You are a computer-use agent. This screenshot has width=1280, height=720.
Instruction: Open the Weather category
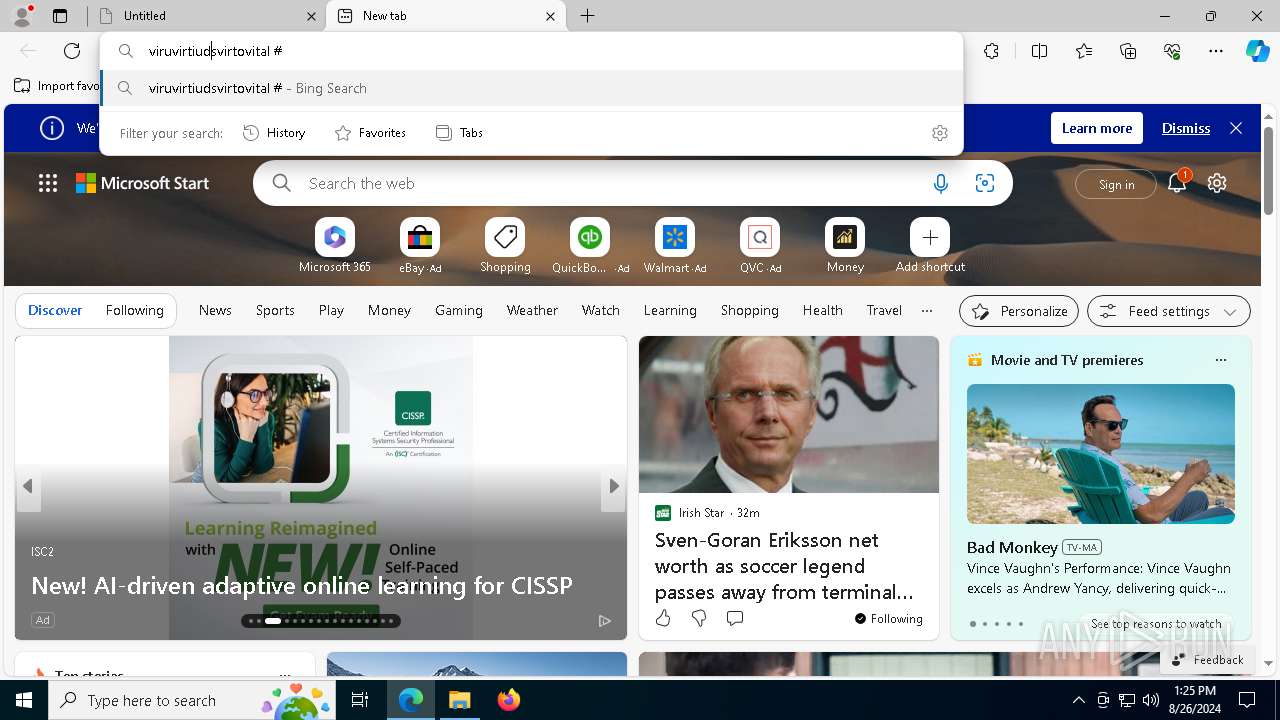[532, 310]
